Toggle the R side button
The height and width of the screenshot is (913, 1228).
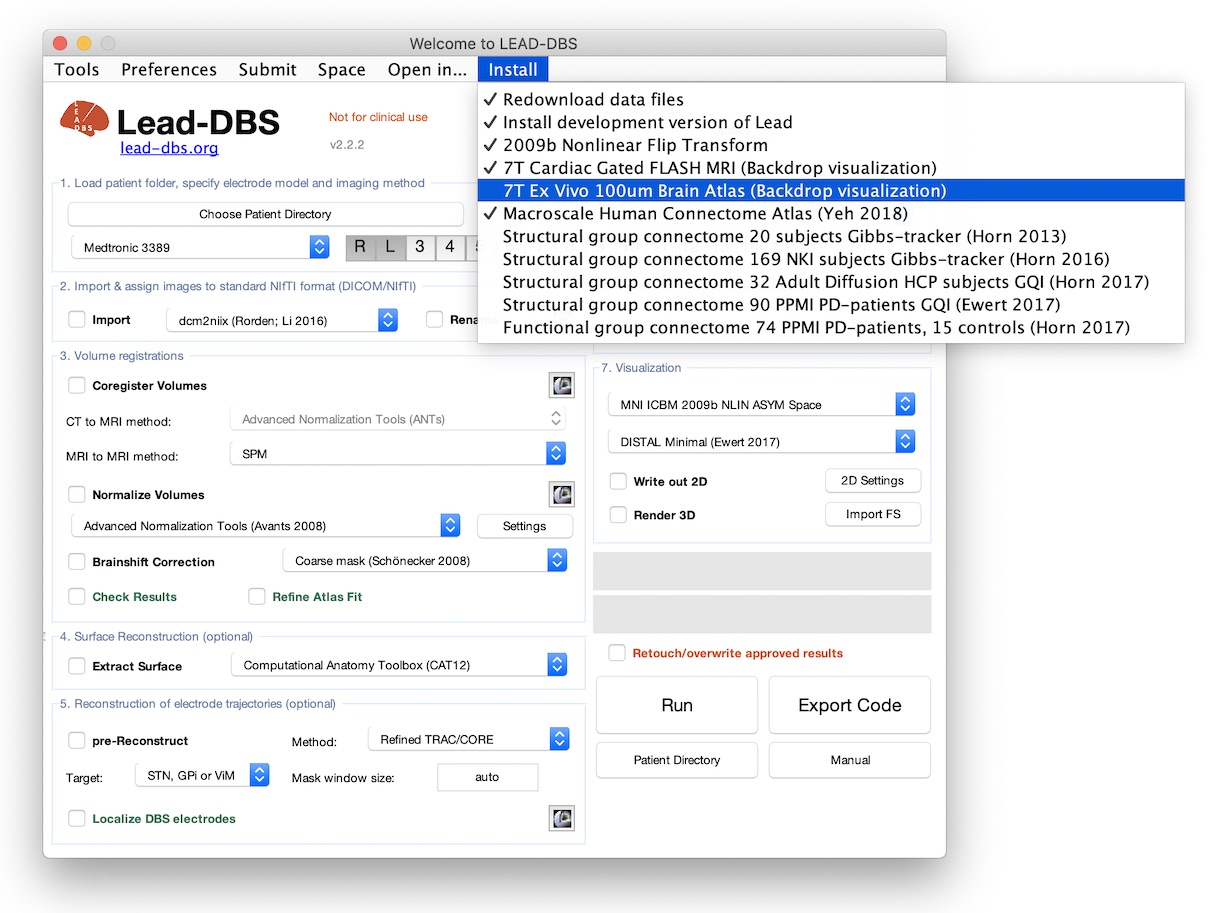(x=360, y=247)
